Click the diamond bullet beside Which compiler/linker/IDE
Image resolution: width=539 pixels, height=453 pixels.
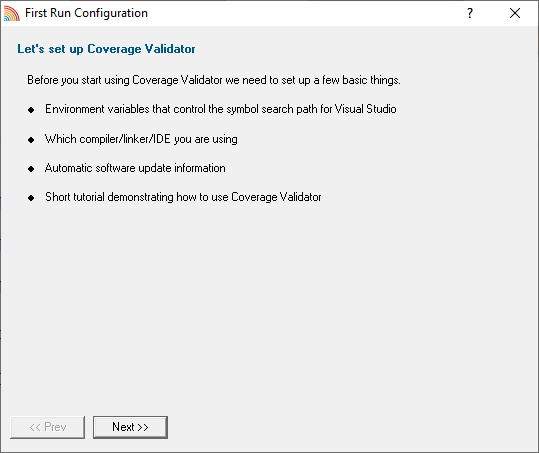31,140
